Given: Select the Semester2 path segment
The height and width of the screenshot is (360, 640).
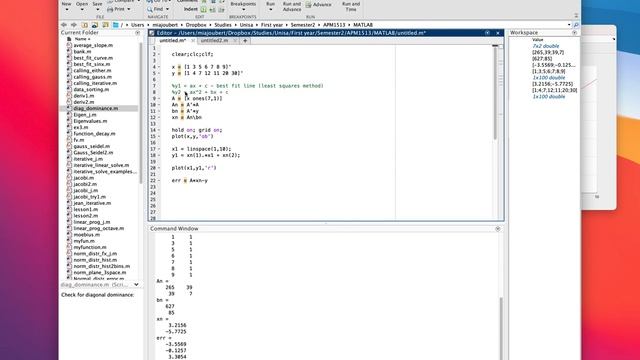Looking at the screenshot, I should tap(302, 25).
